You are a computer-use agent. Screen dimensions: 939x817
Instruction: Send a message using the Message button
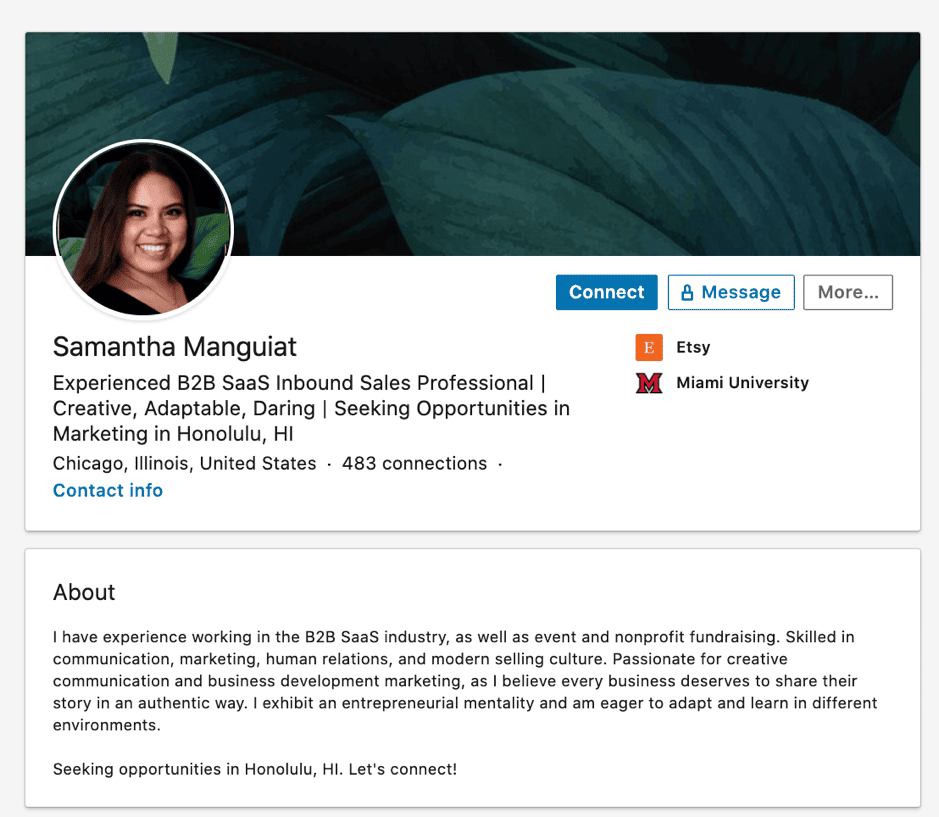731,292
